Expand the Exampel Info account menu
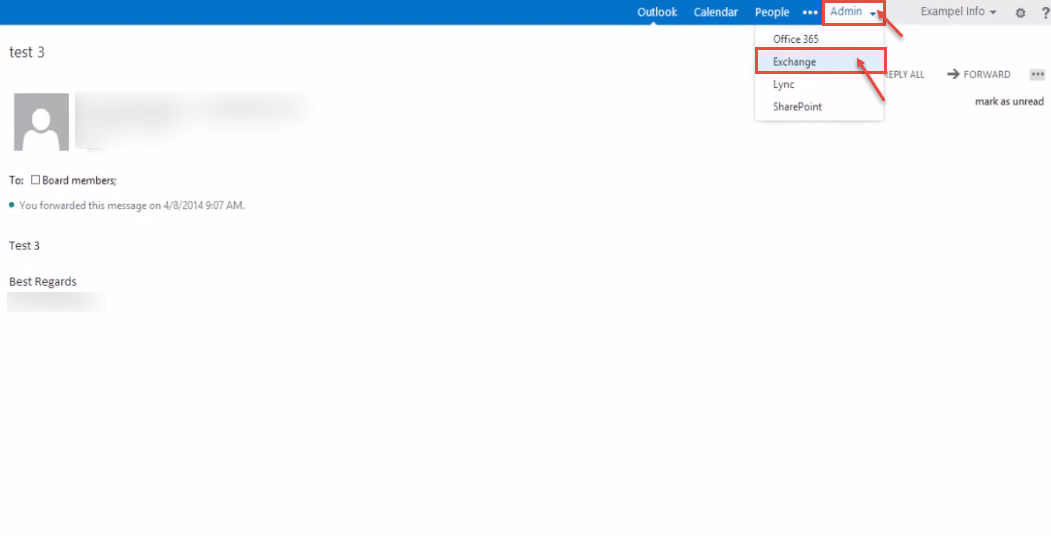The width and height of the screenshot is (1051, 536). point(958,12)
